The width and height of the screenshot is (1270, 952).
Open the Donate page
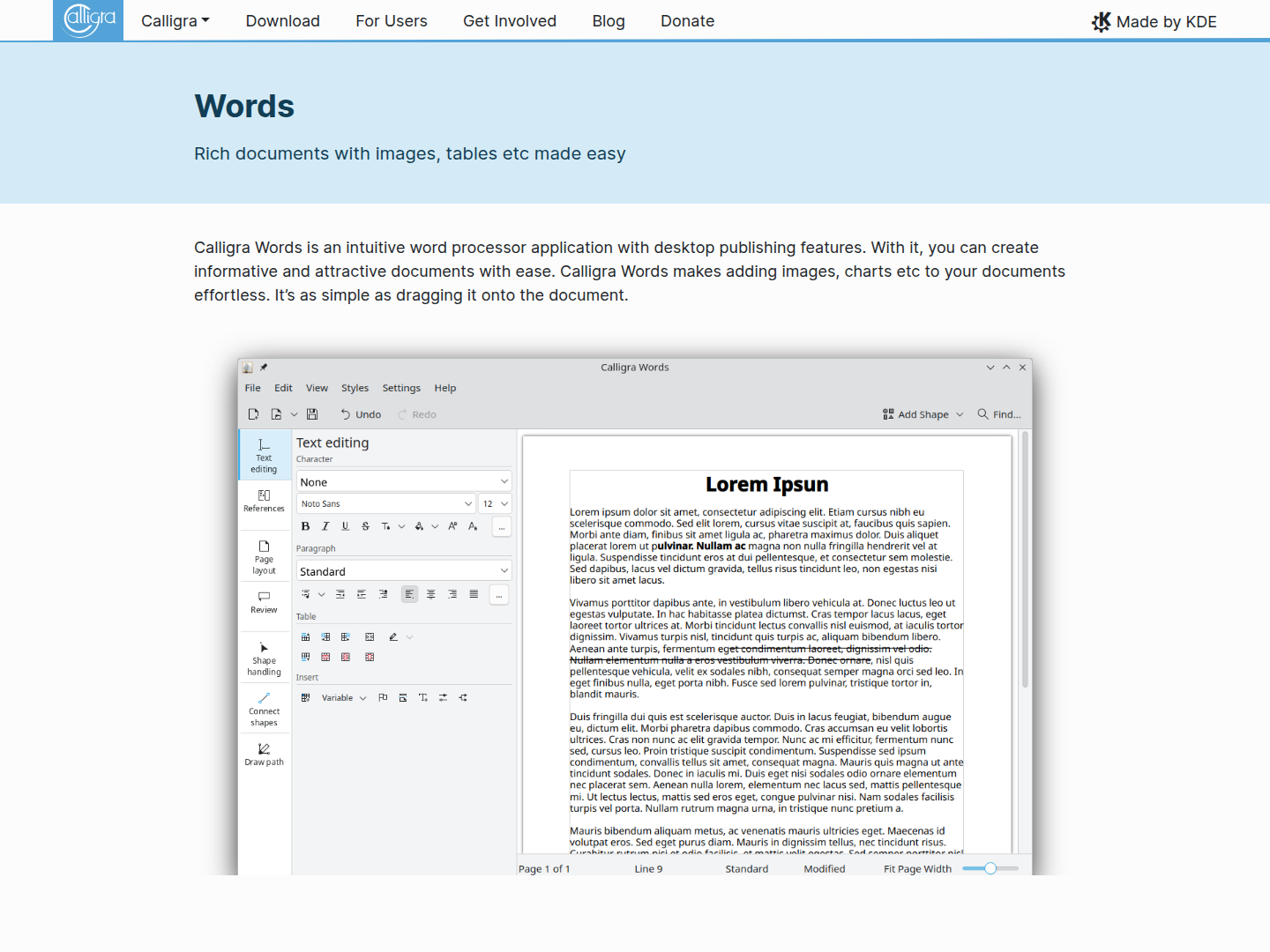click(688, 21)
